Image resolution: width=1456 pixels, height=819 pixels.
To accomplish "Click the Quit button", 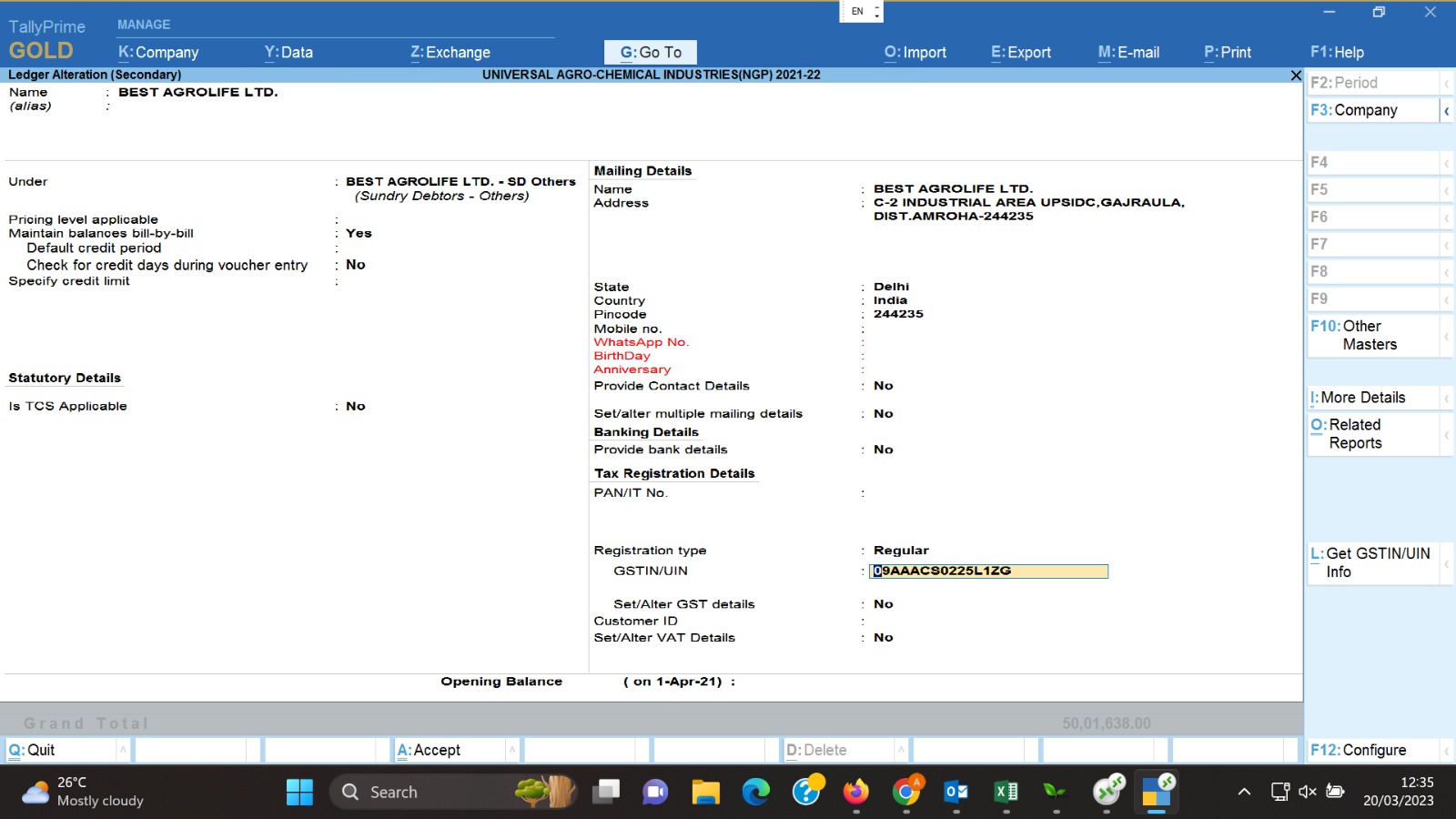I will 33,750.
